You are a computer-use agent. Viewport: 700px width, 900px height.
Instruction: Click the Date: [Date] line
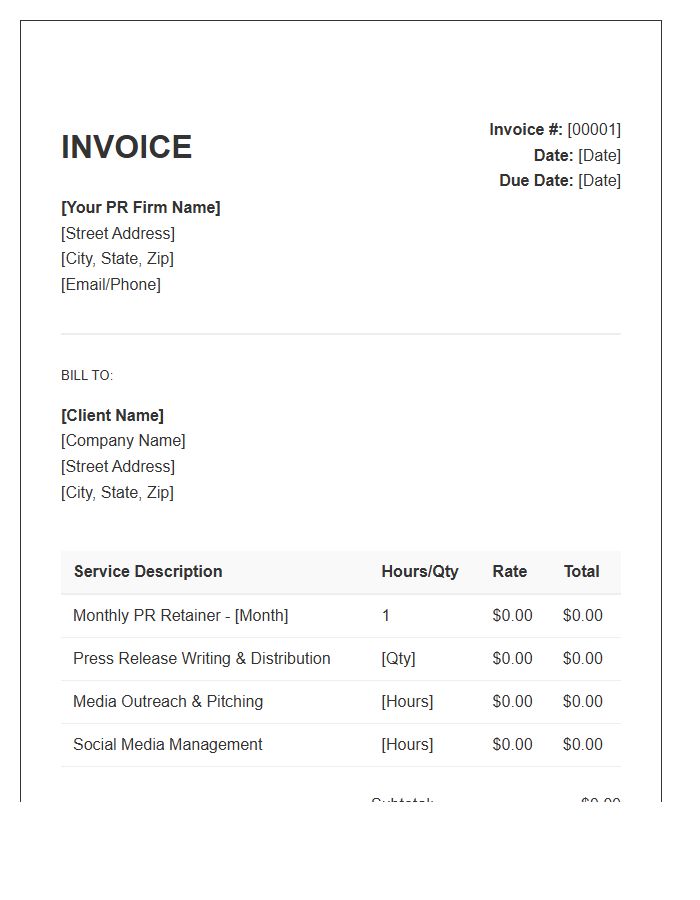577,156
